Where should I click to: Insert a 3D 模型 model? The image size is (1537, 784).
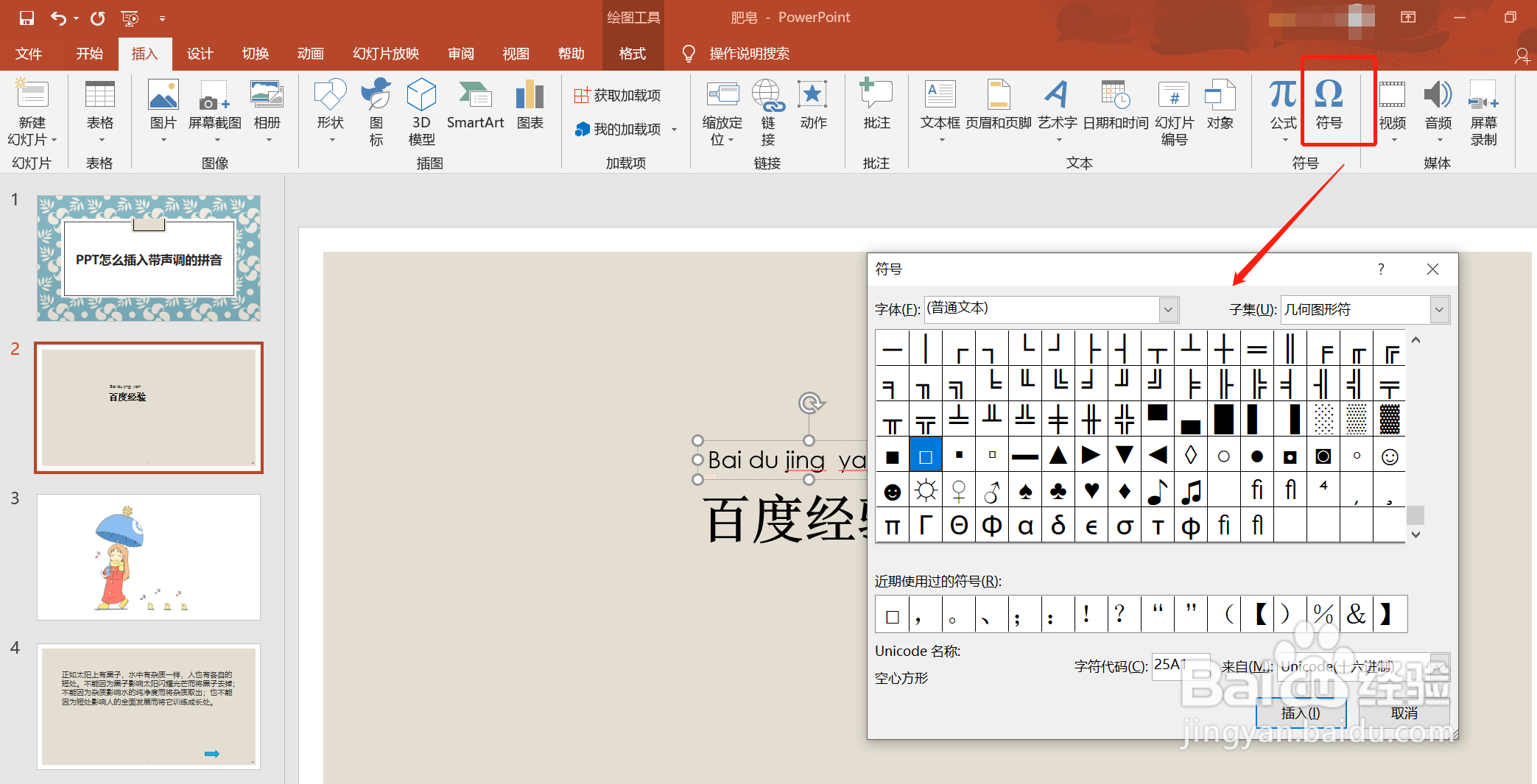click(421, 113)
